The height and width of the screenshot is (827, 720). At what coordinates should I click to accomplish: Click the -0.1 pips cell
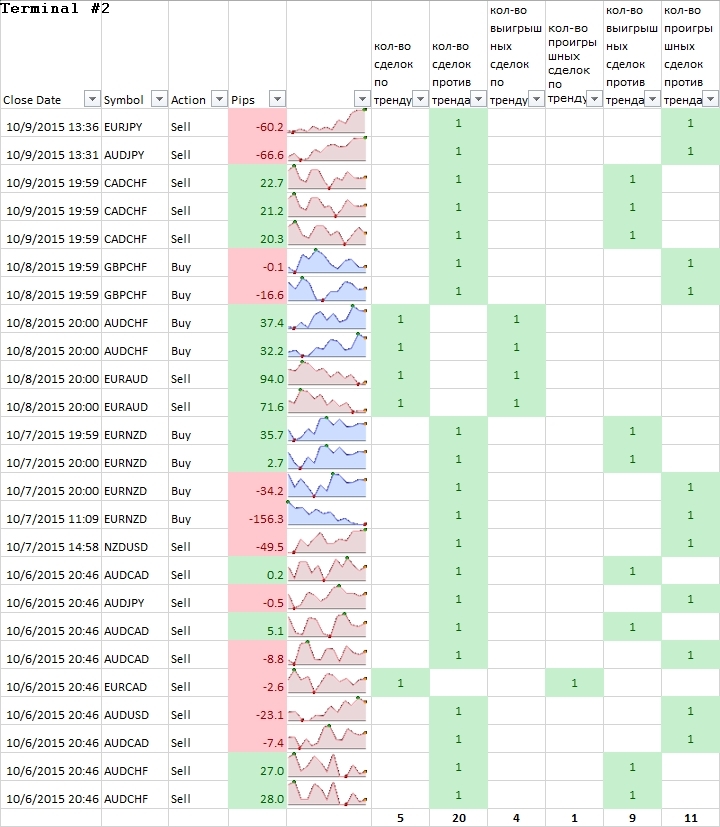(257, 263)
